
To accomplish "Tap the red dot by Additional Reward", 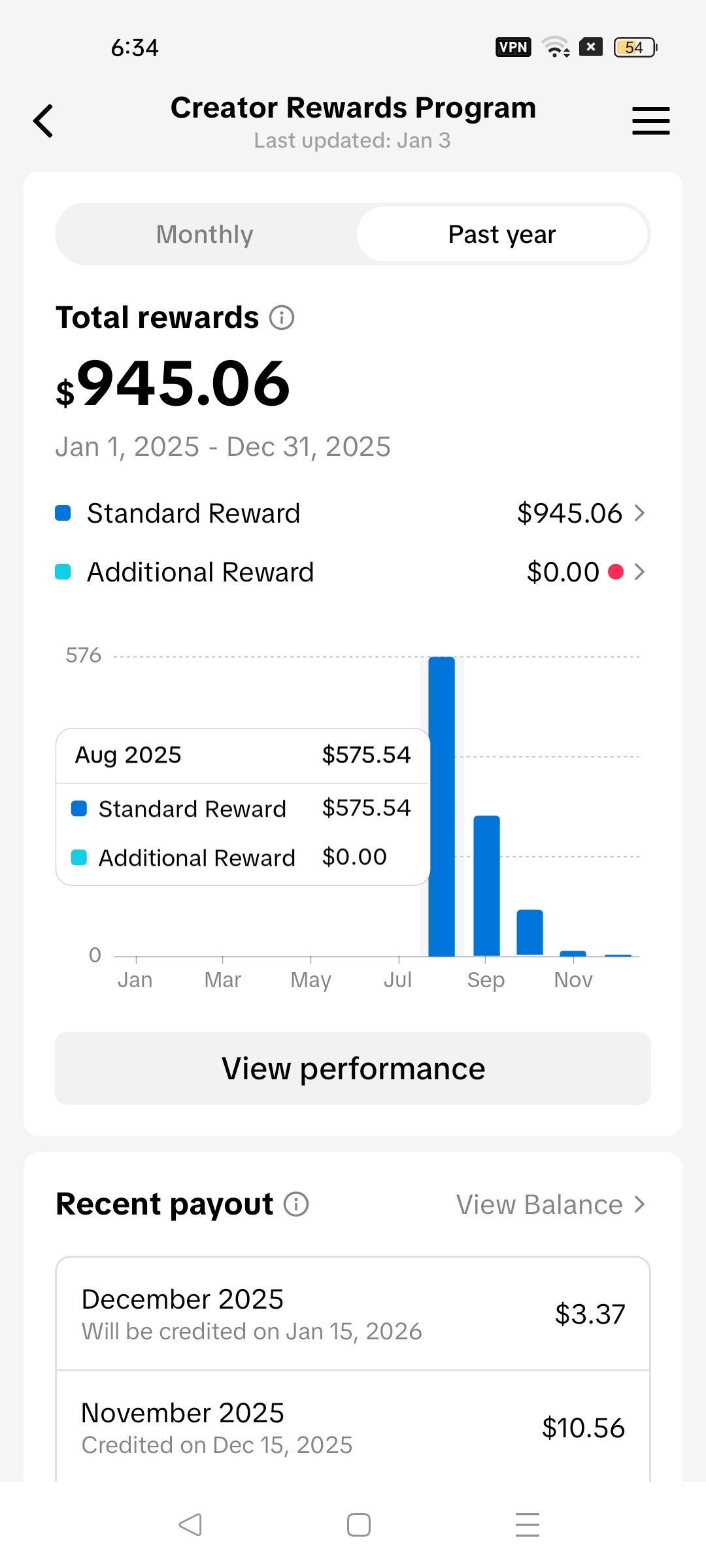I will tap(615, 572).
